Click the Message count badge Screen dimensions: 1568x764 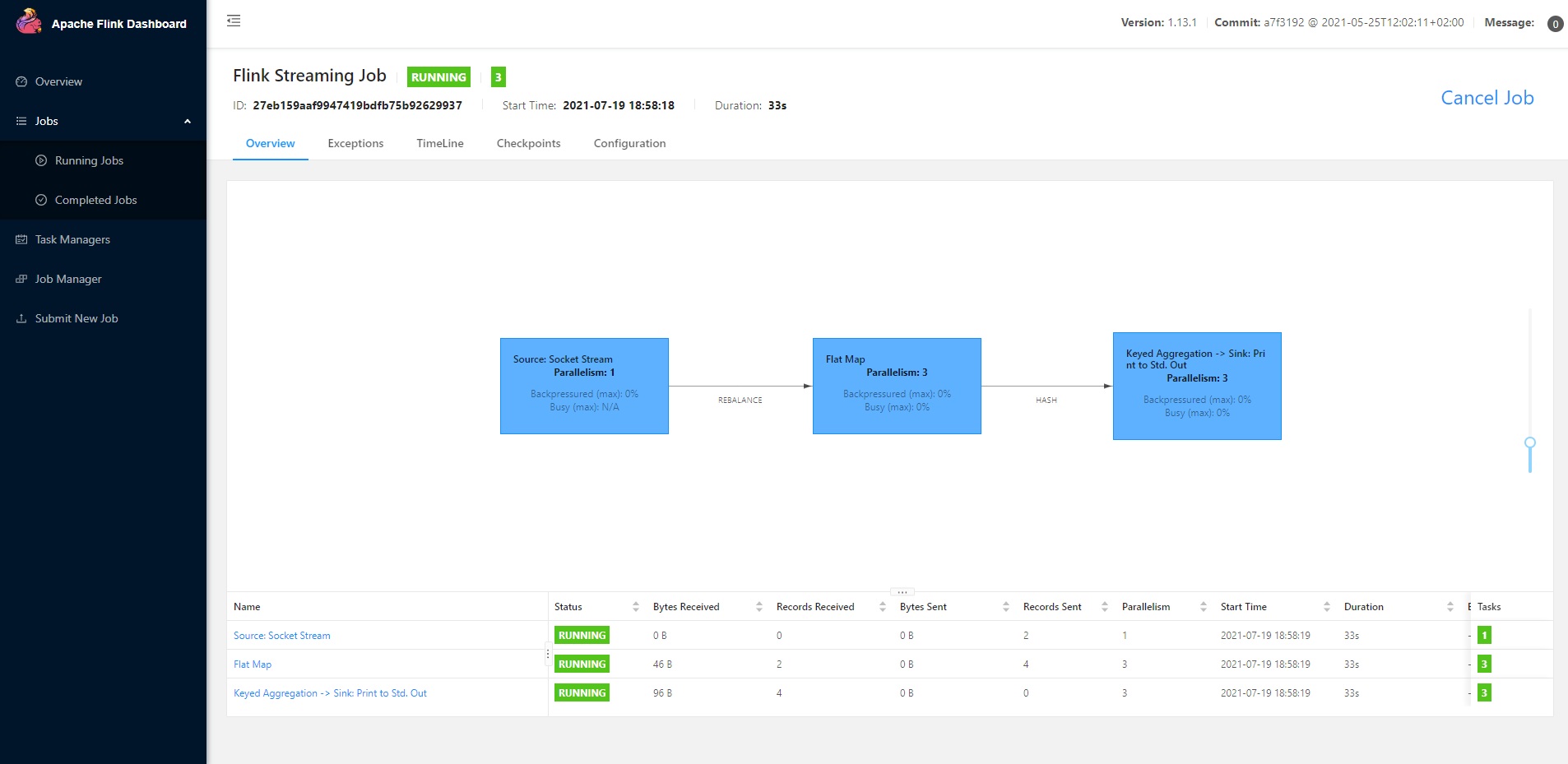point(1555,24)
